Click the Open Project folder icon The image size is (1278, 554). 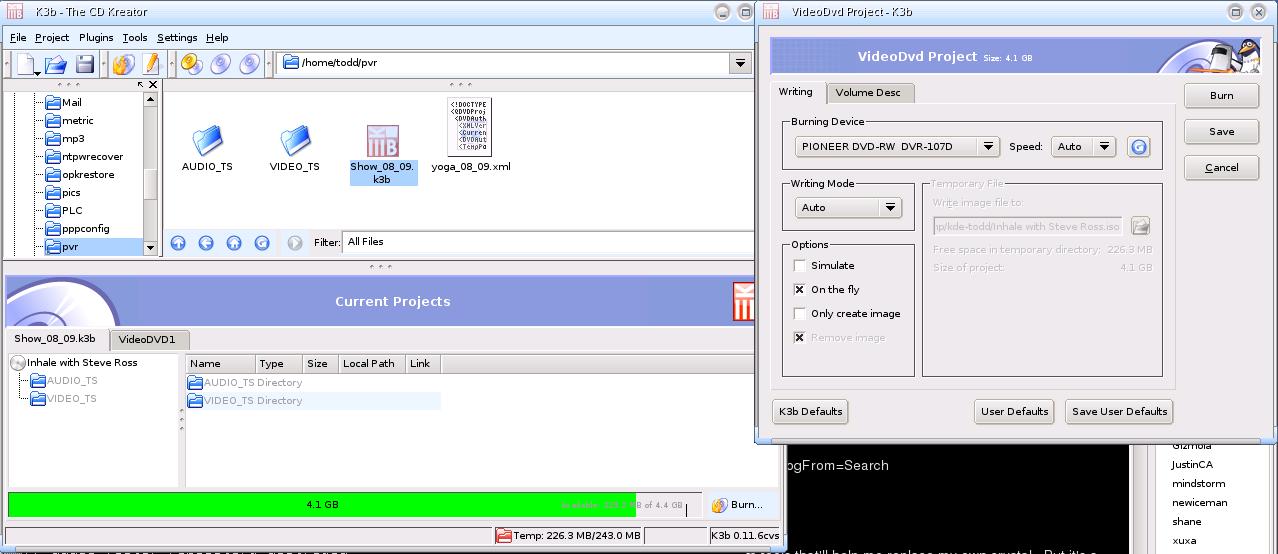coord(56,64)
